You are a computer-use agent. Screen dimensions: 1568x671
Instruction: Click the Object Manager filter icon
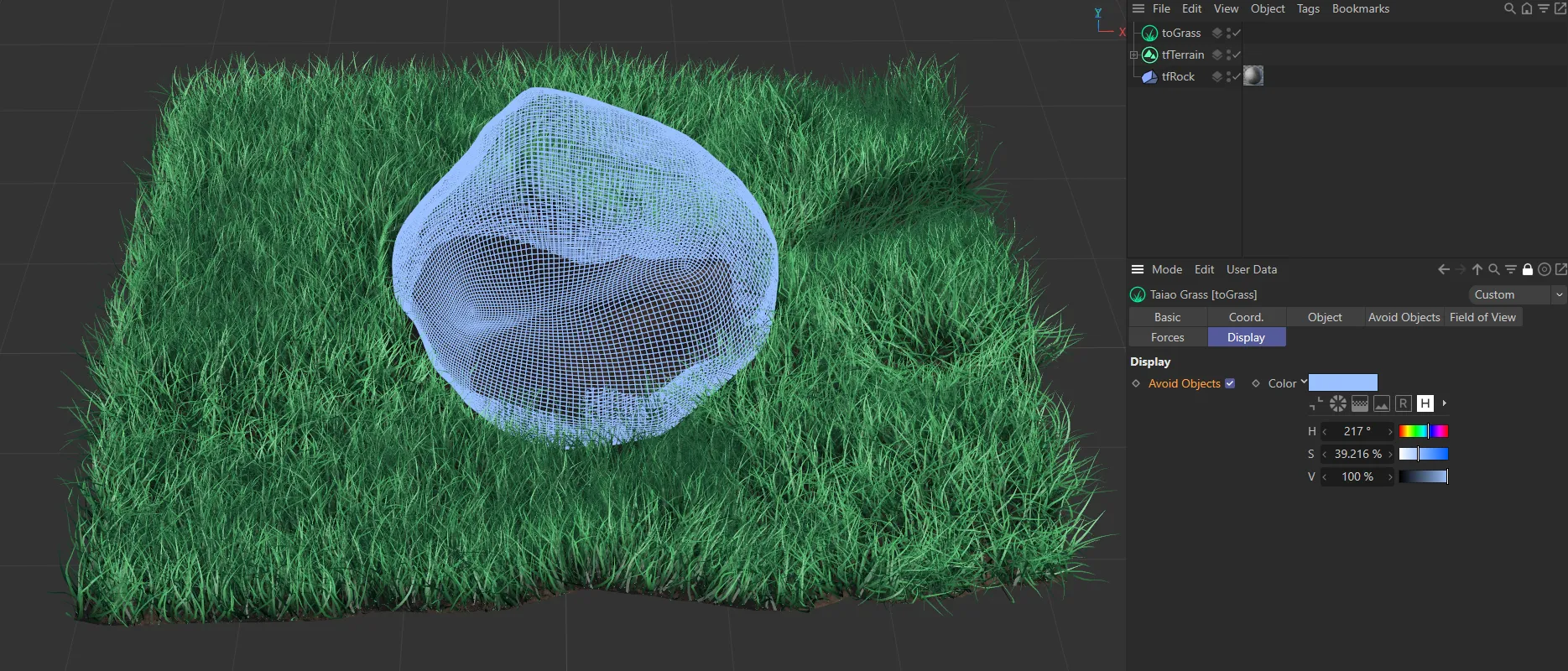click(x=1544, y=8)
